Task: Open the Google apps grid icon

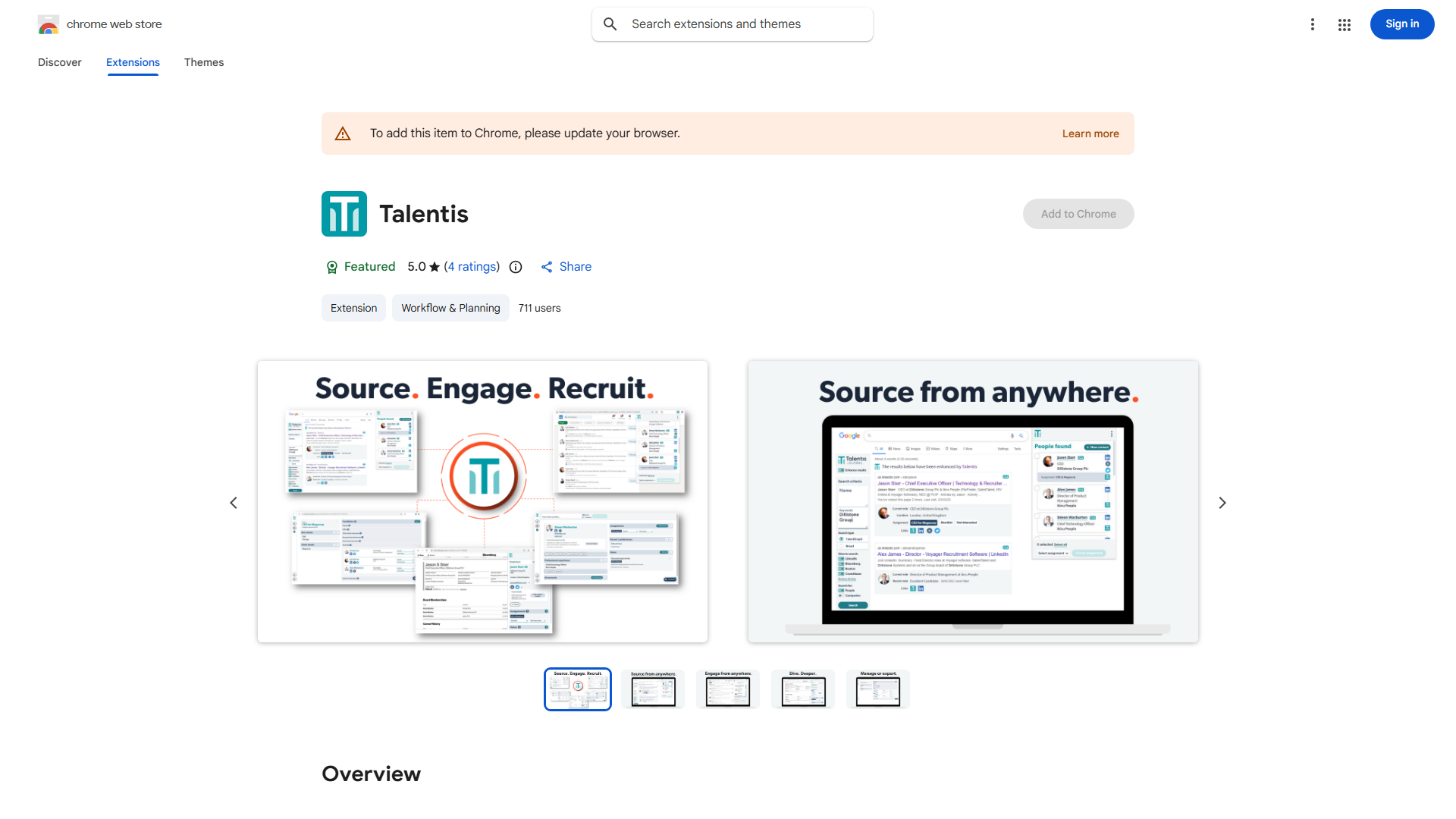Action: 1344,24
